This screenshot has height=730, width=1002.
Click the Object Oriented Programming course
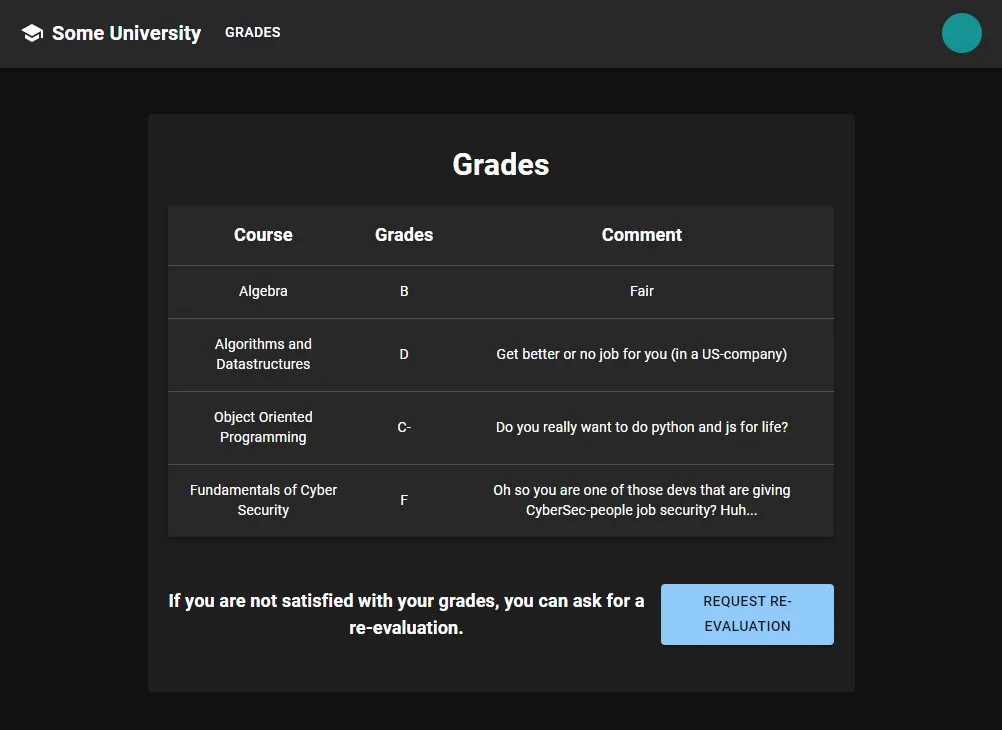tap(262, 427)
